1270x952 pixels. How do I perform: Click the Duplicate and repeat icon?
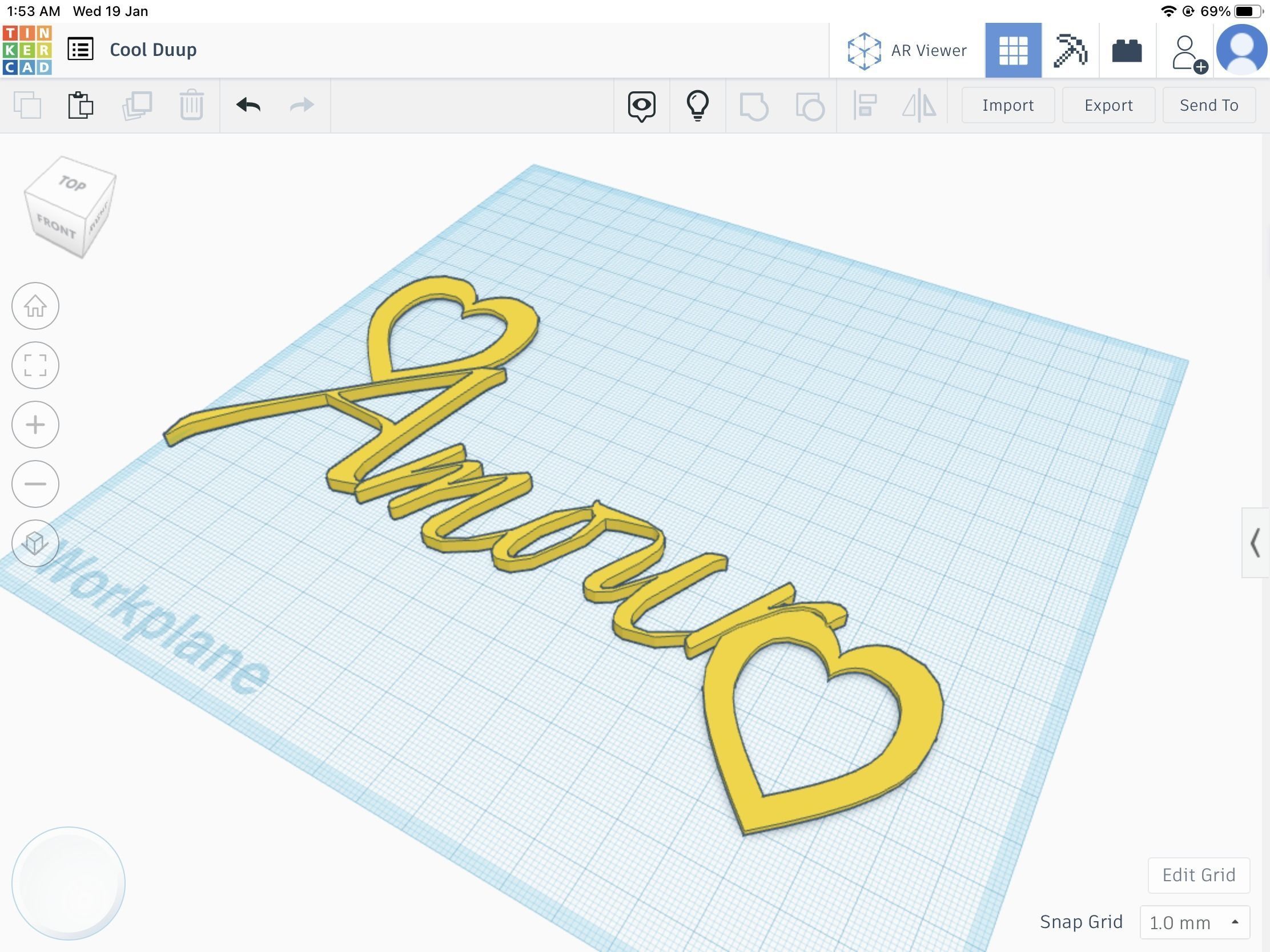pos(137,105)
